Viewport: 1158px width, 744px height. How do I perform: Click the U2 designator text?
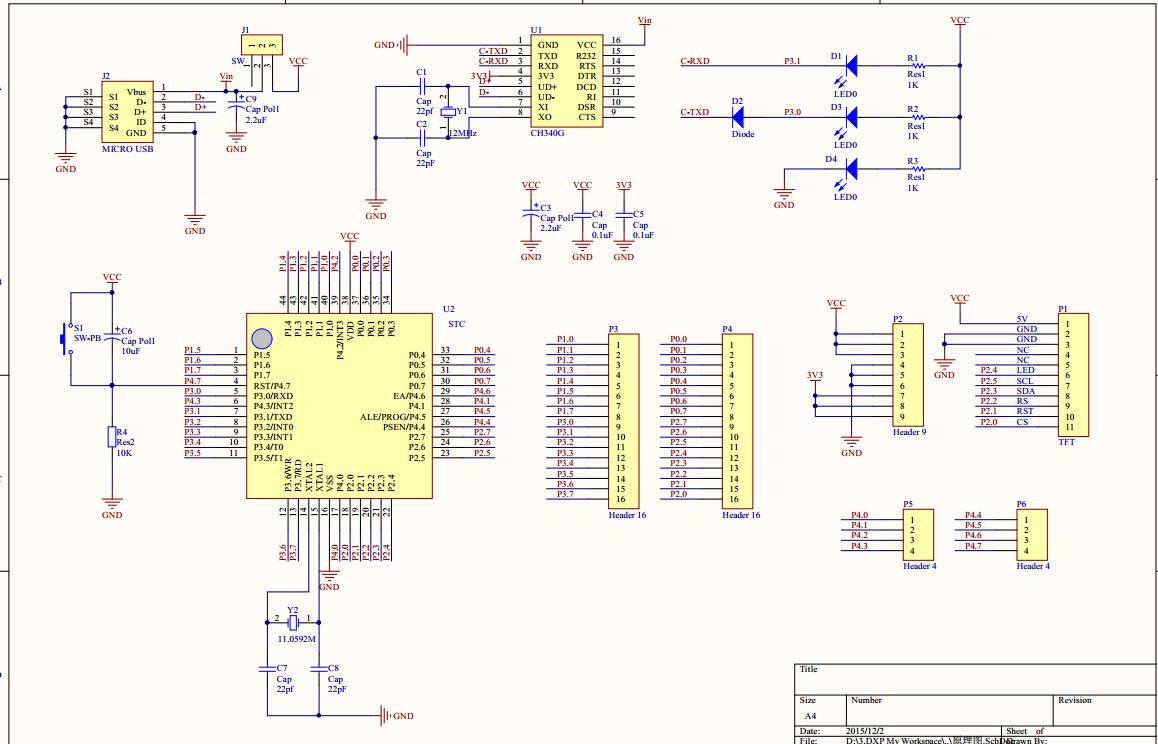pos(449,309)
